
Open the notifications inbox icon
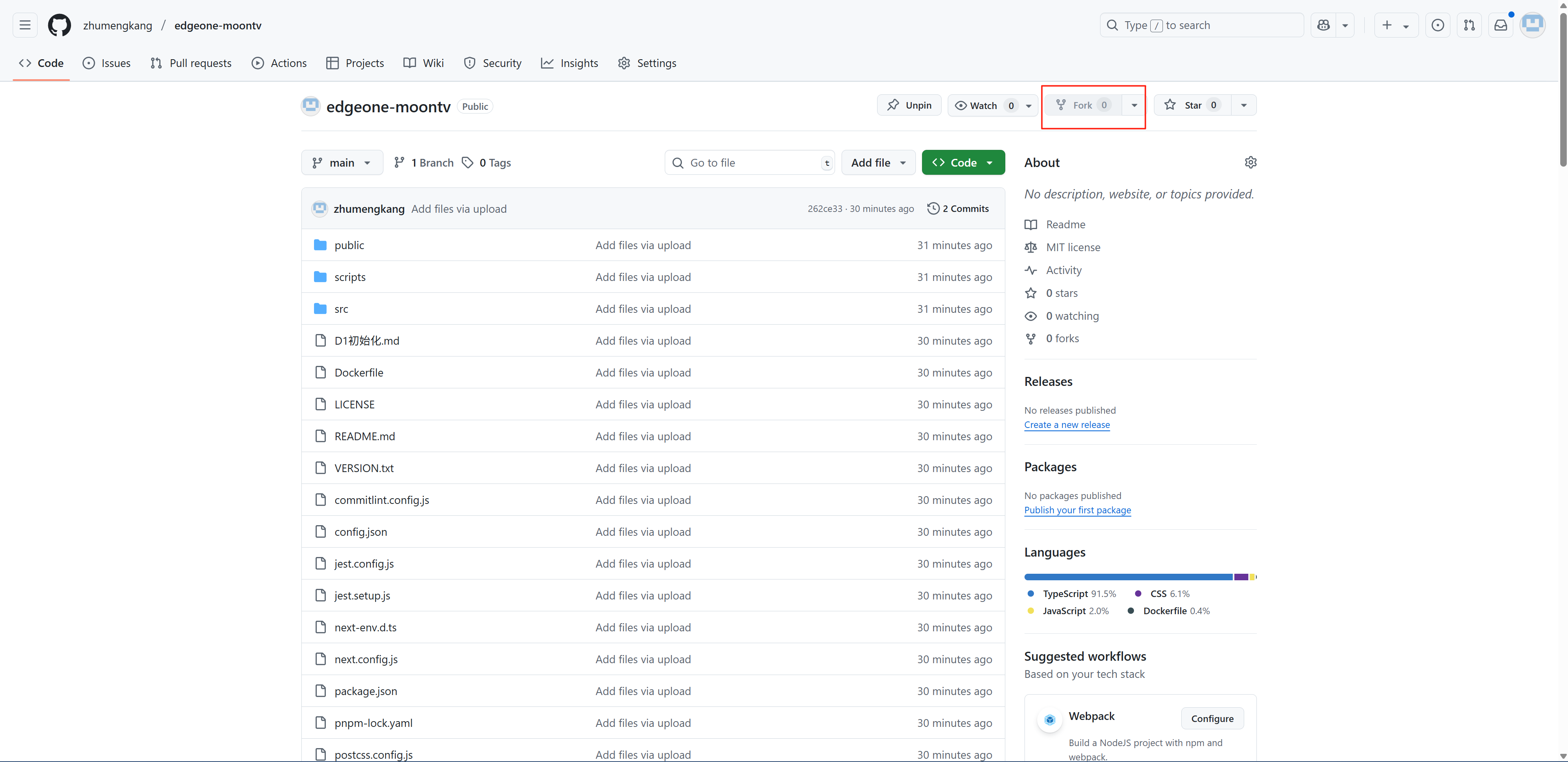[1501, 26]
